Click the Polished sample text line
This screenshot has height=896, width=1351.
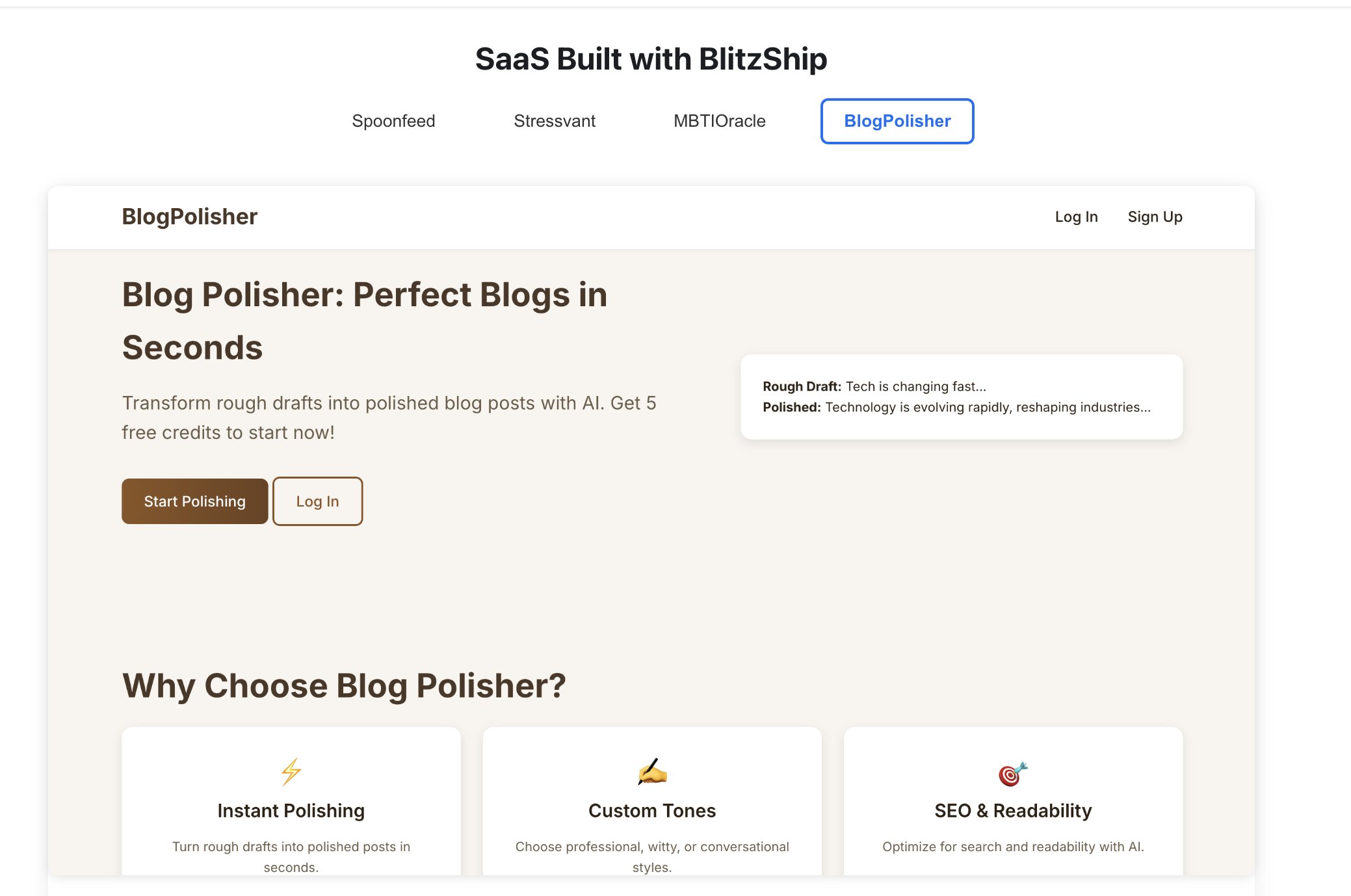coord(956,408)
